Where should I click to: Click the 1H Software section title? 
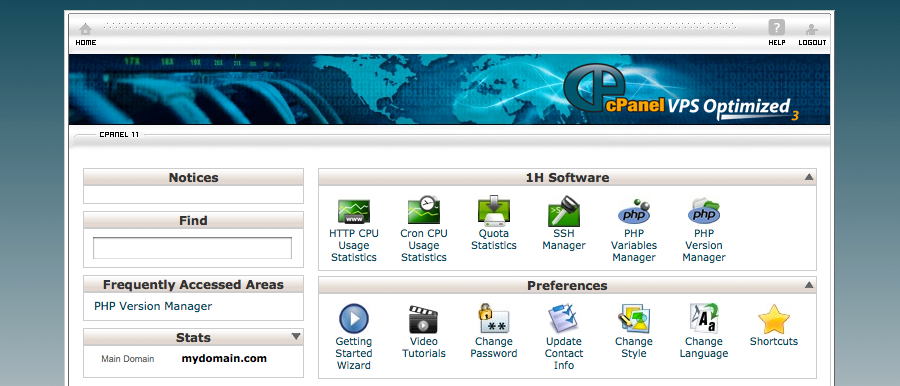(567, 177)
